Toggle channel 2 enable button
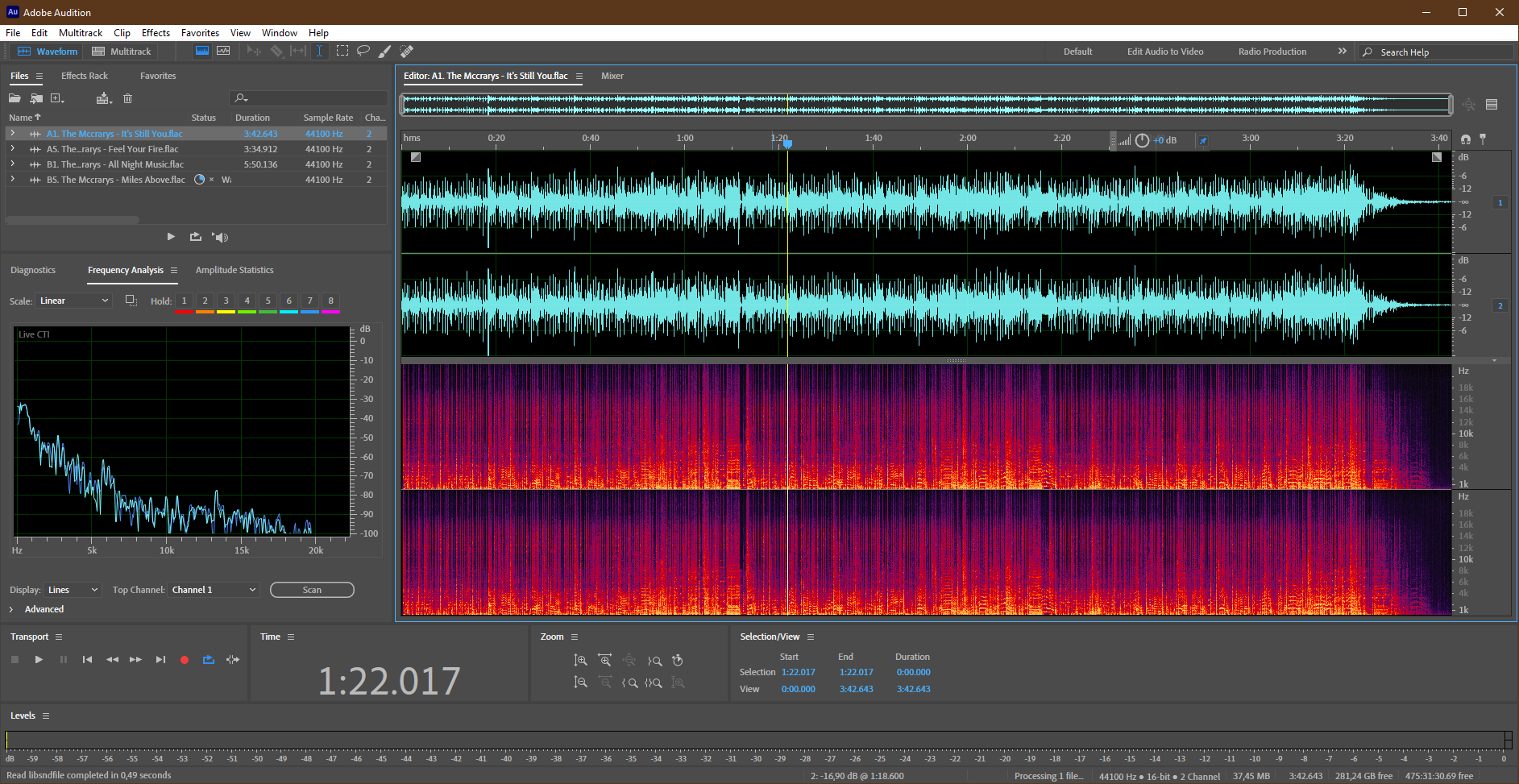 coord(1500,305)
